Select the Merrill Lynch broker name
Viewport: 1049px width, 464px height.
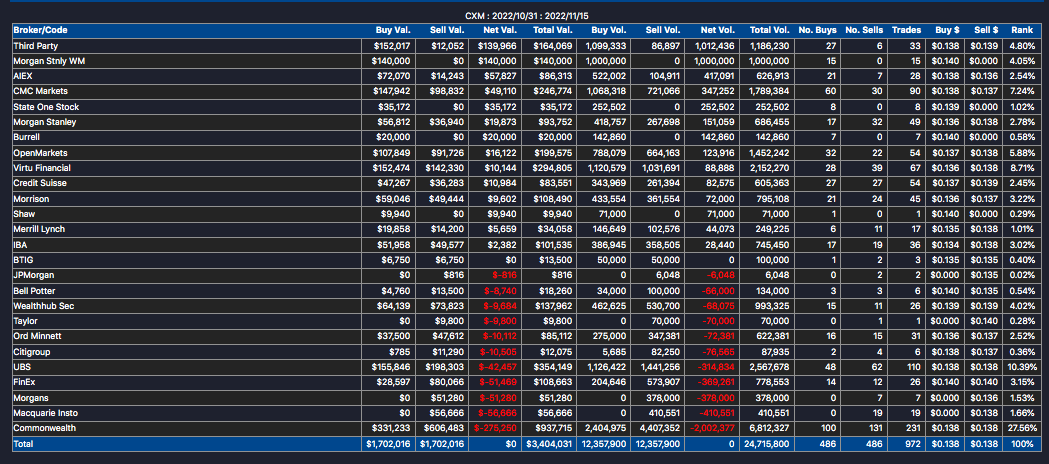point(39,229)
